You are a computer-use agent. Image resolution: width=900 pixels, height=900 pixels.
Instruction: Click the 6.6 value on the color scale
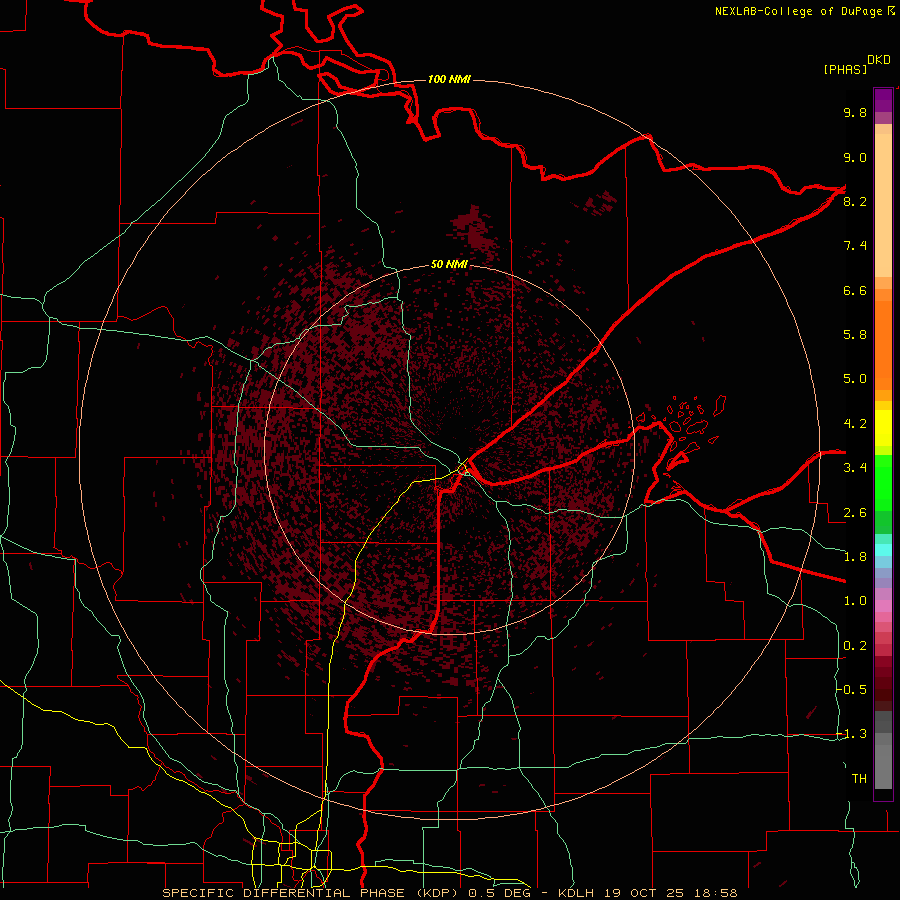pyautogui.click(x=855, y=290)
